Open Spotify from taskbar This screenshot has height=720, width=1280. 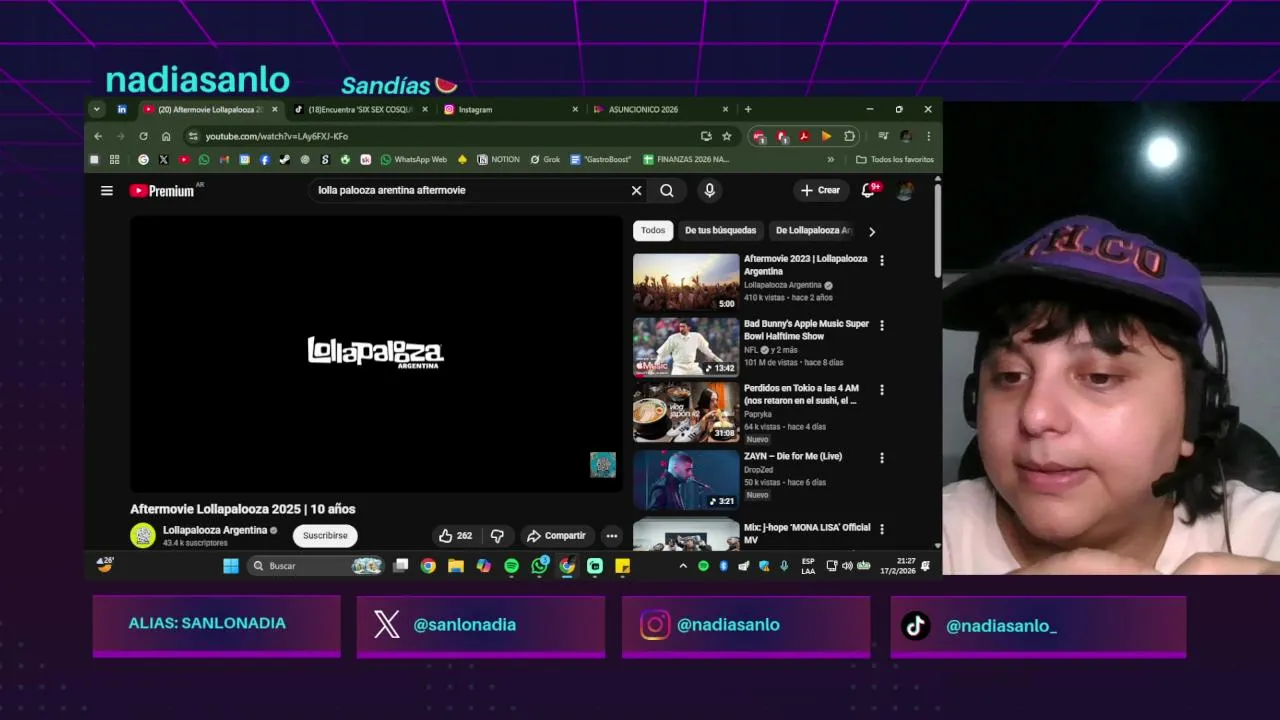(x=512, y=566)
